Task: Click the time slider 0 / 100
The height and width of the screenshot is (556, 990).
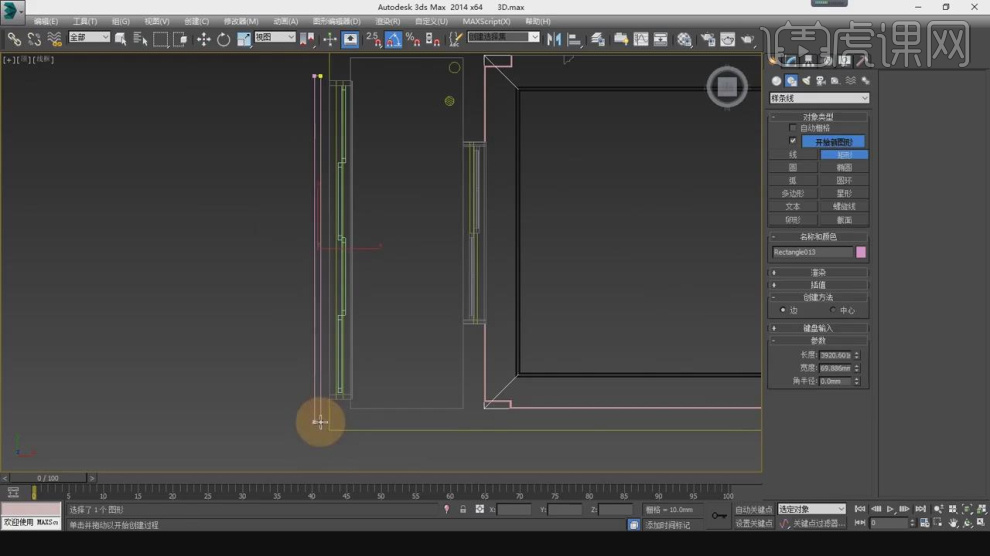Action: (x=48, y=478)
